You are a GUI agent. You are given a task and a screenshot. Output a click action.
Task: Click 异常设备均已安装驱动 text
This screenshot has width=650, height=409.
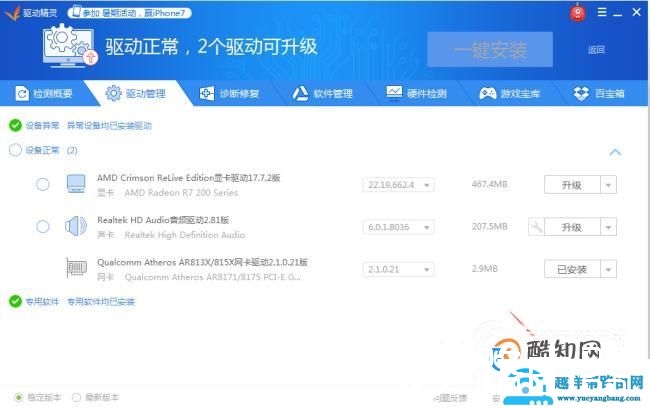tap(109, 126)
